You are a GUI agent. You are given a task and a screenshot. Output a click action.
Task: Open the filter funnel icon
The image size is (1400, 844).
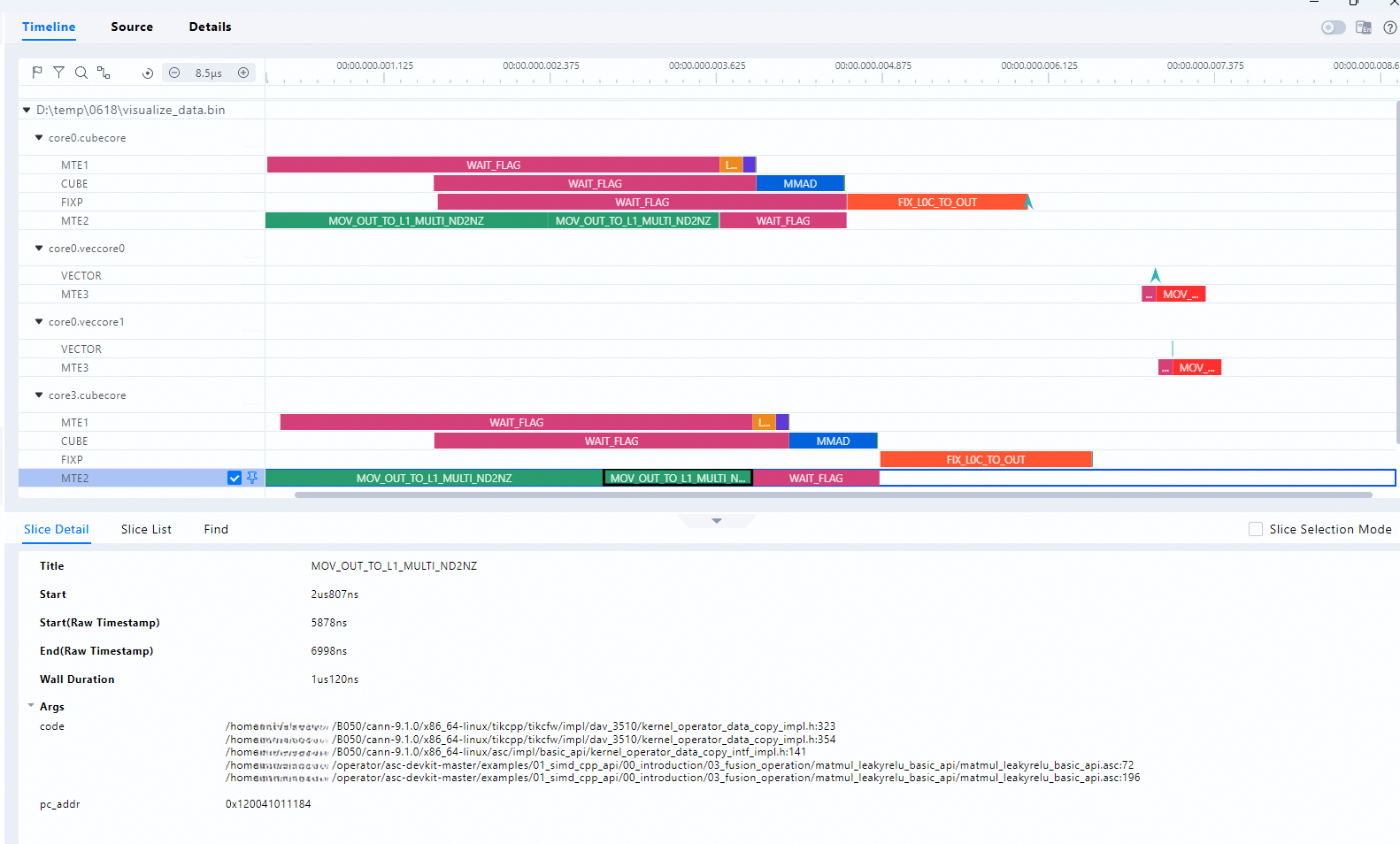58,73
